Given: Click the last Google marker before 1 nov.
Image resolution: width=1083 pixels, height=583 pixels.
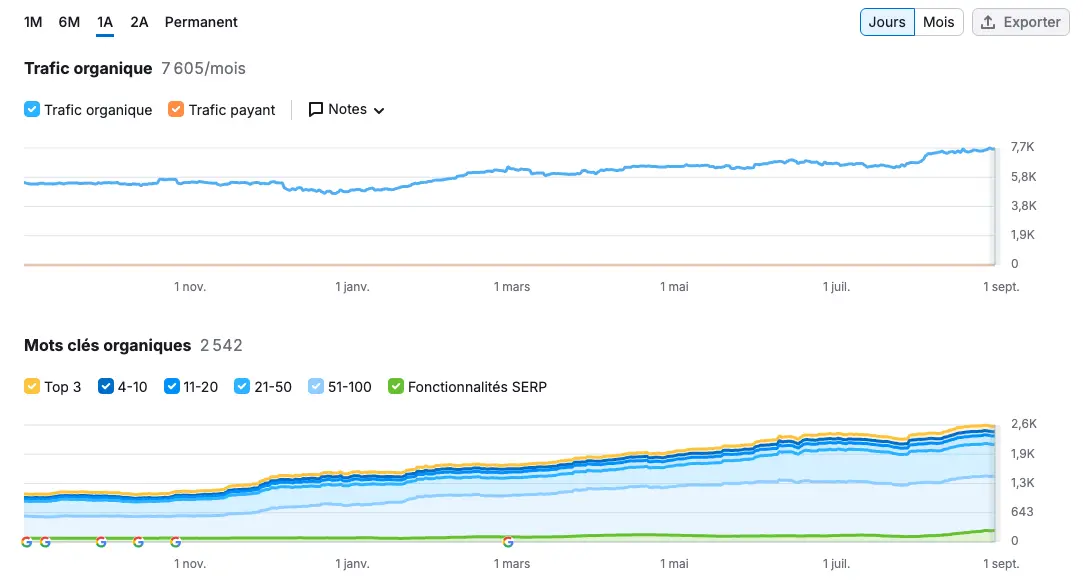Looking at the screenshot, I should click(x=175, y=542).
